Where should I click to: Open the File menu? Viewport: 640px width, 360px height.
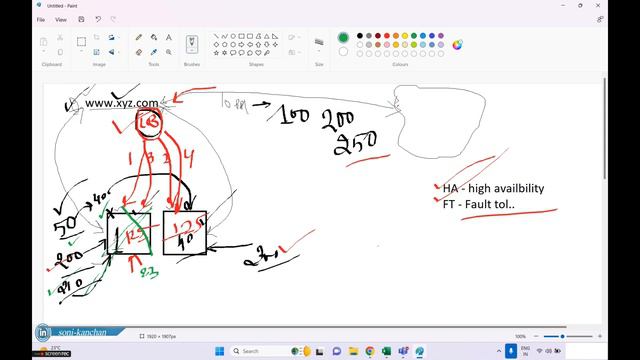coord(41,20)
